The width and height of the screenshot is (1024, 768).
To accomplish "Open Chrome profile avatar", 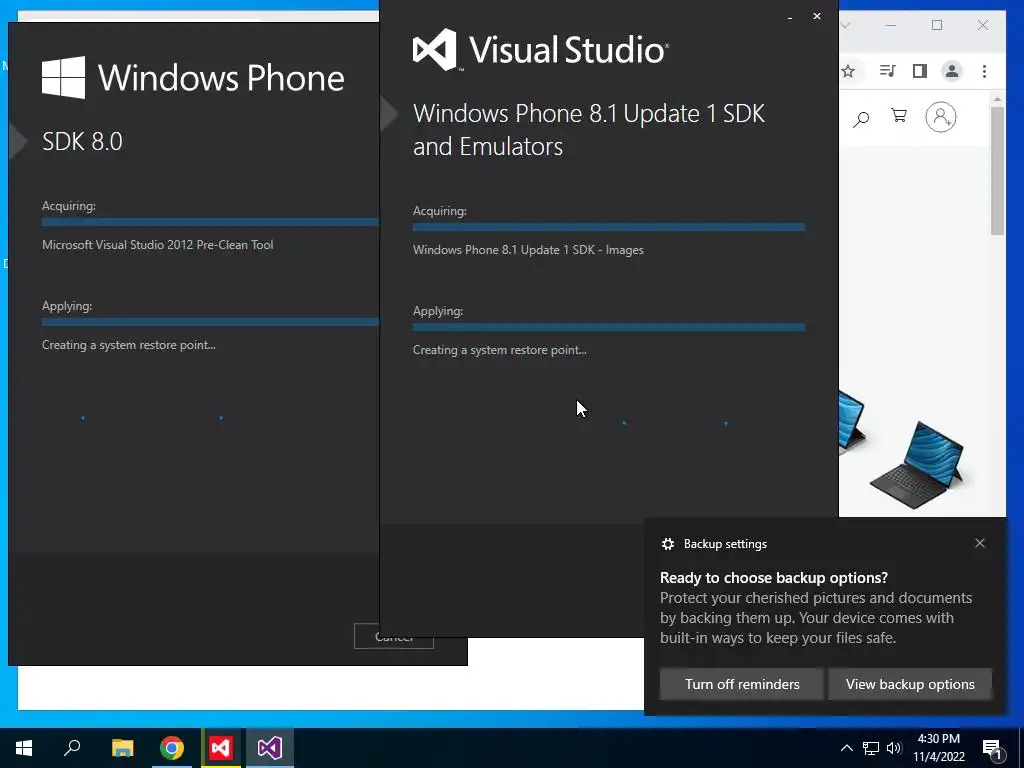I will [952, 71].
